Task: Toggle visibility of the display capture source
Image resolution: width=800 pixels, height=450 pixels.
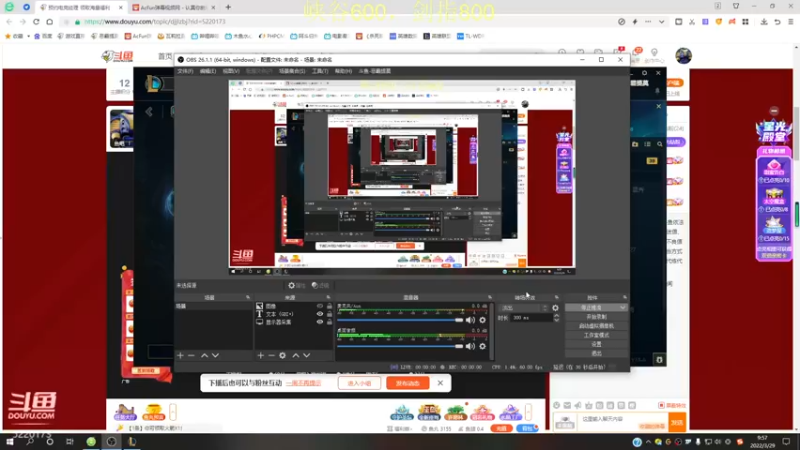Action: (320, 322)
